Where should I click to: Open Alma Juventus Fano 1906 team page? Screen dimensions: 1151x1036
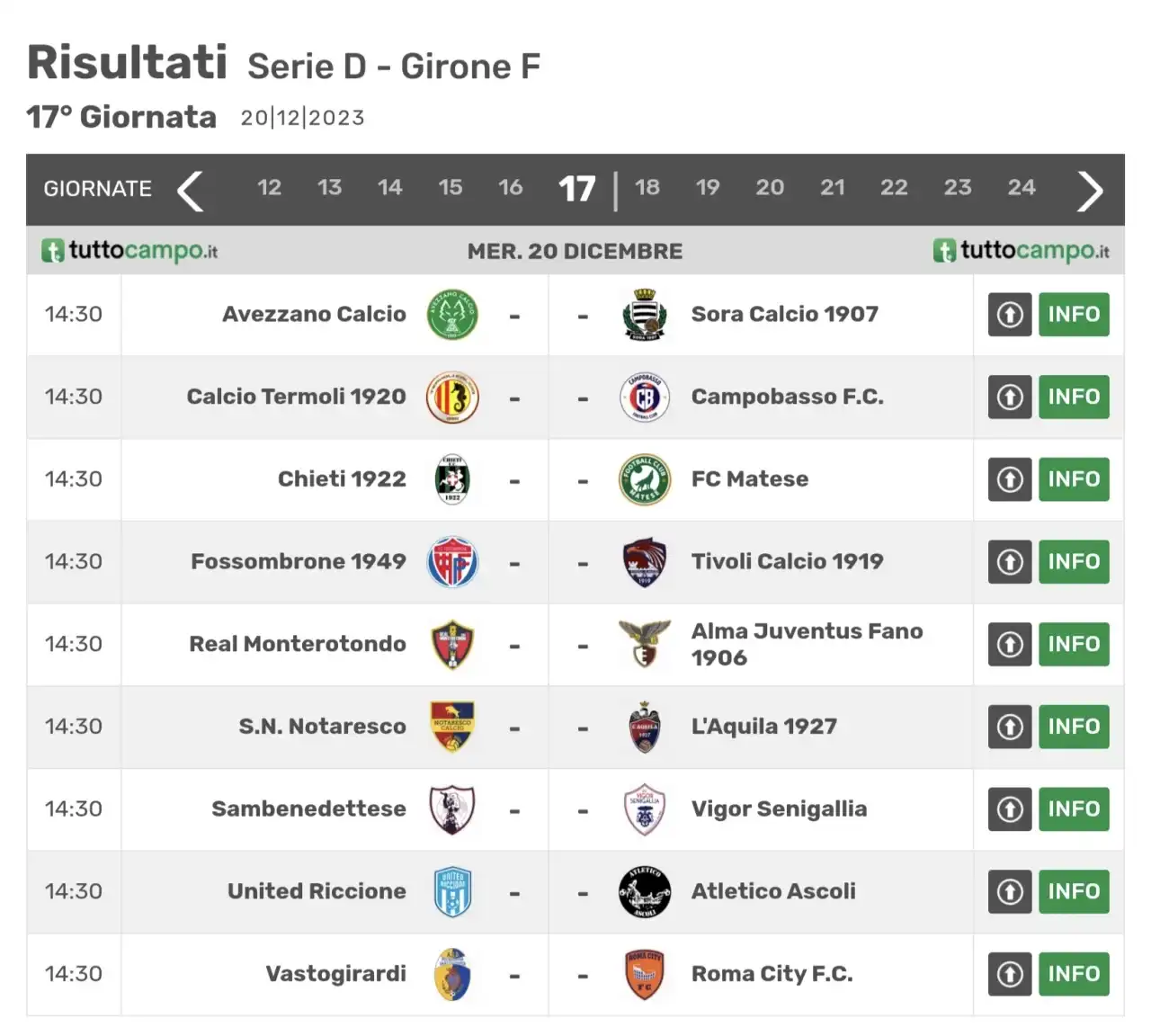[x=807, y=644]
